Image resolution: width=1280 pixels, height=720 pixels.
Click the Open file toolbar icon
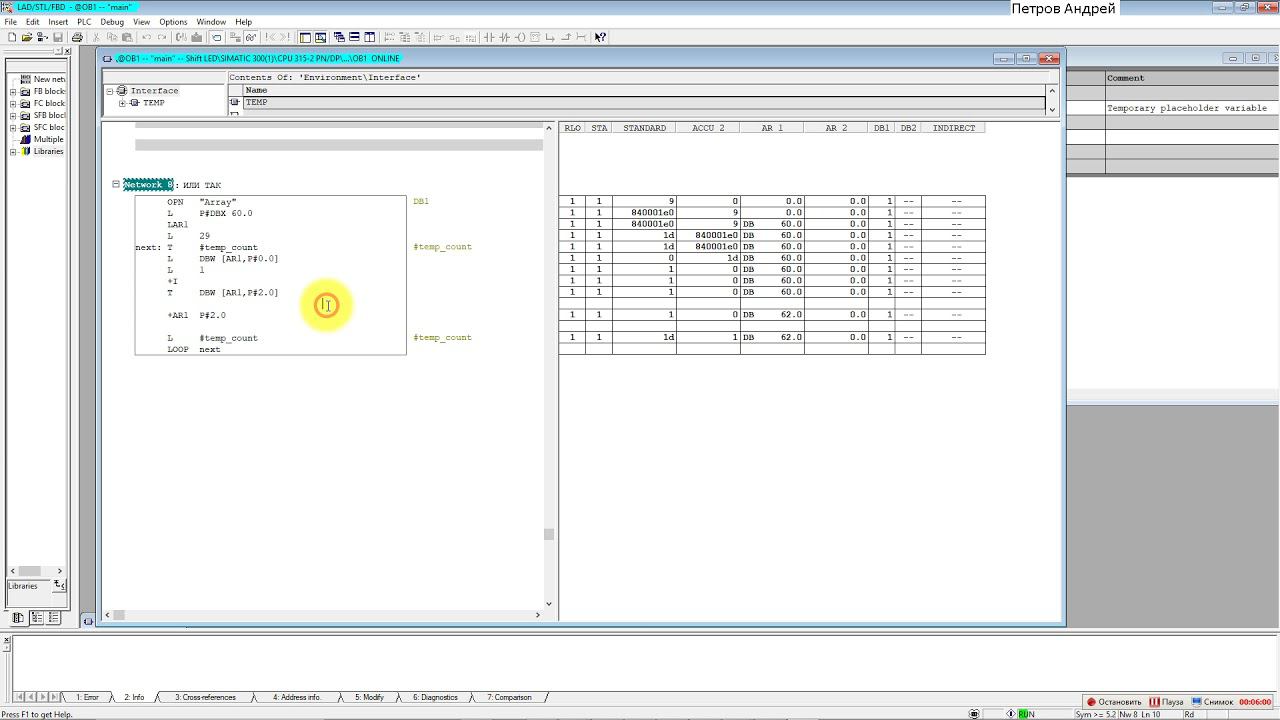[x=26, y=37]
